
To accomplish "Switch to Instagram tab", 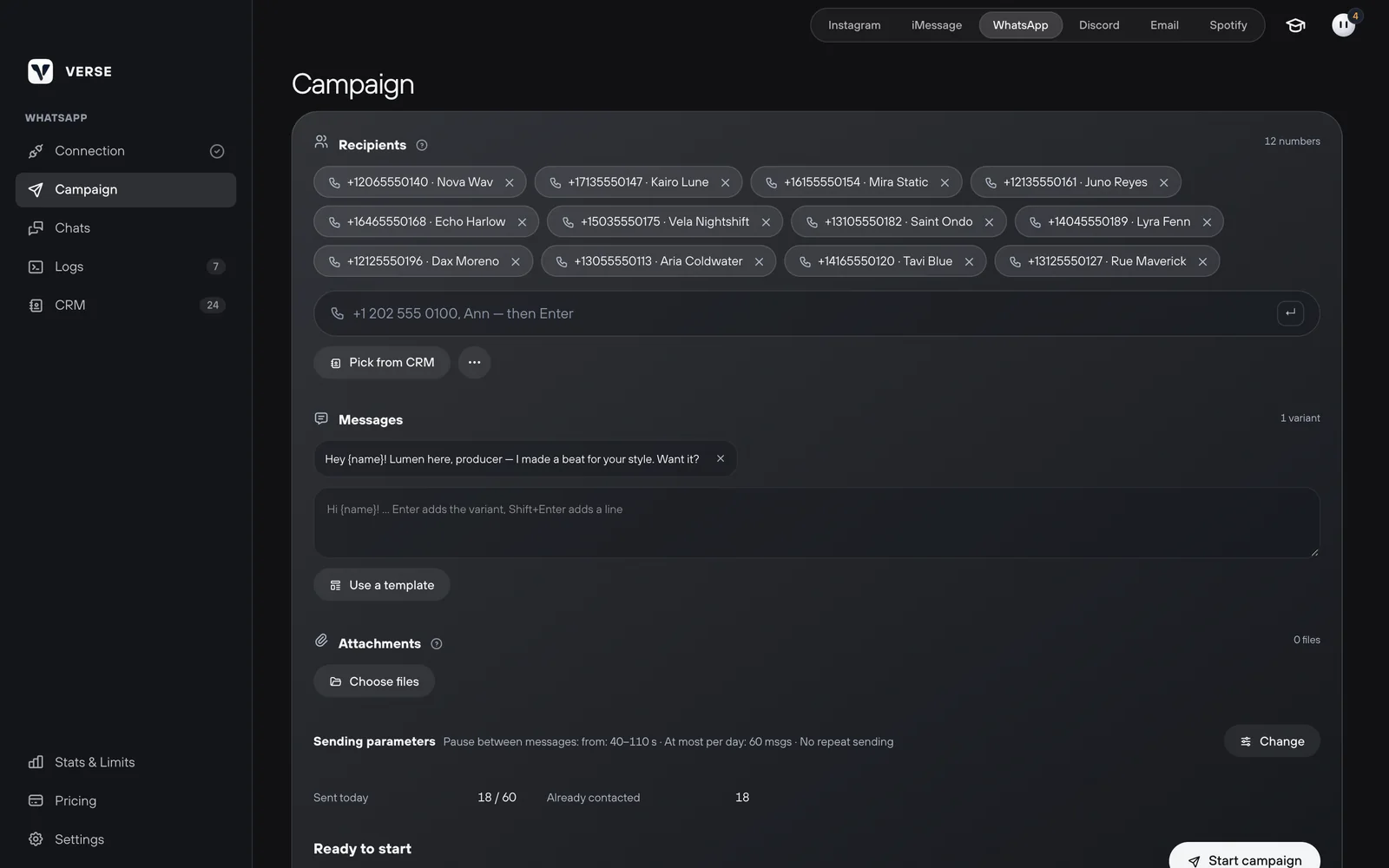I will [854, 25].
